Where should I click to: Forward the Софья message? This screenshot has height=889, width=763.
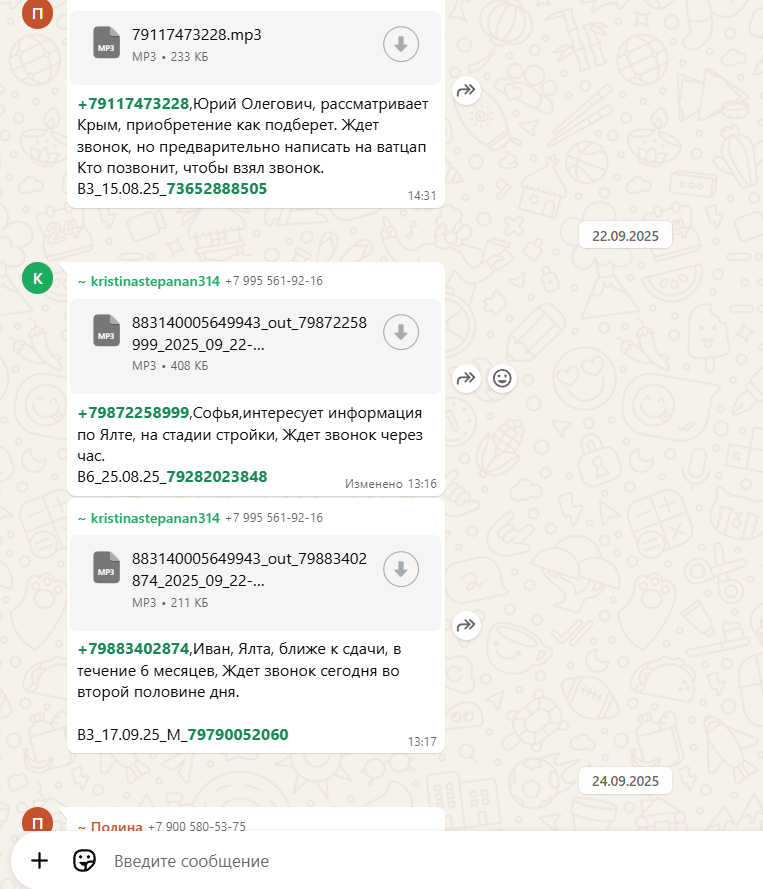click(467, 378)
